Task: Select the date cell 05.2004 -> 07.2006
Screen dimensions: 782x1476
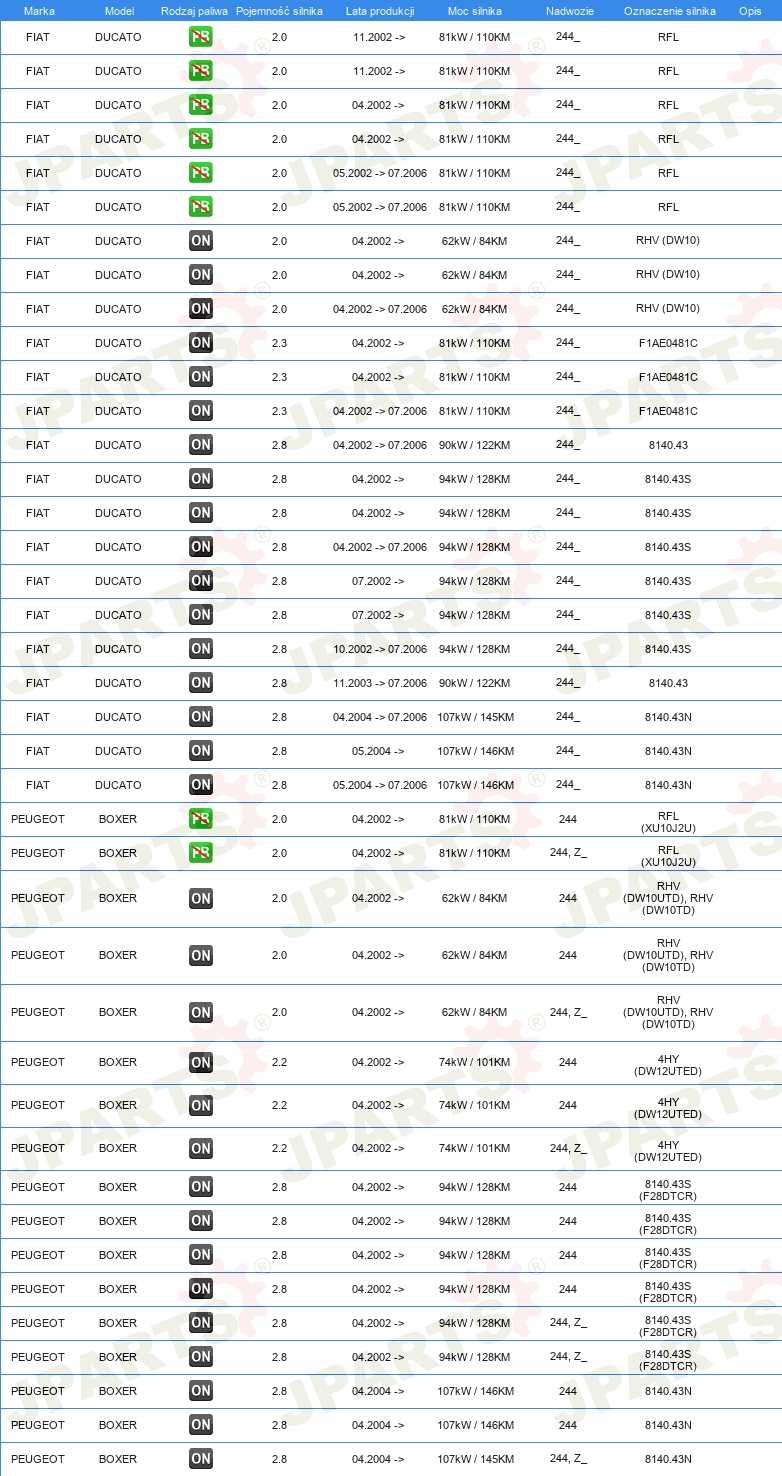Action: (x=380, y=785)
